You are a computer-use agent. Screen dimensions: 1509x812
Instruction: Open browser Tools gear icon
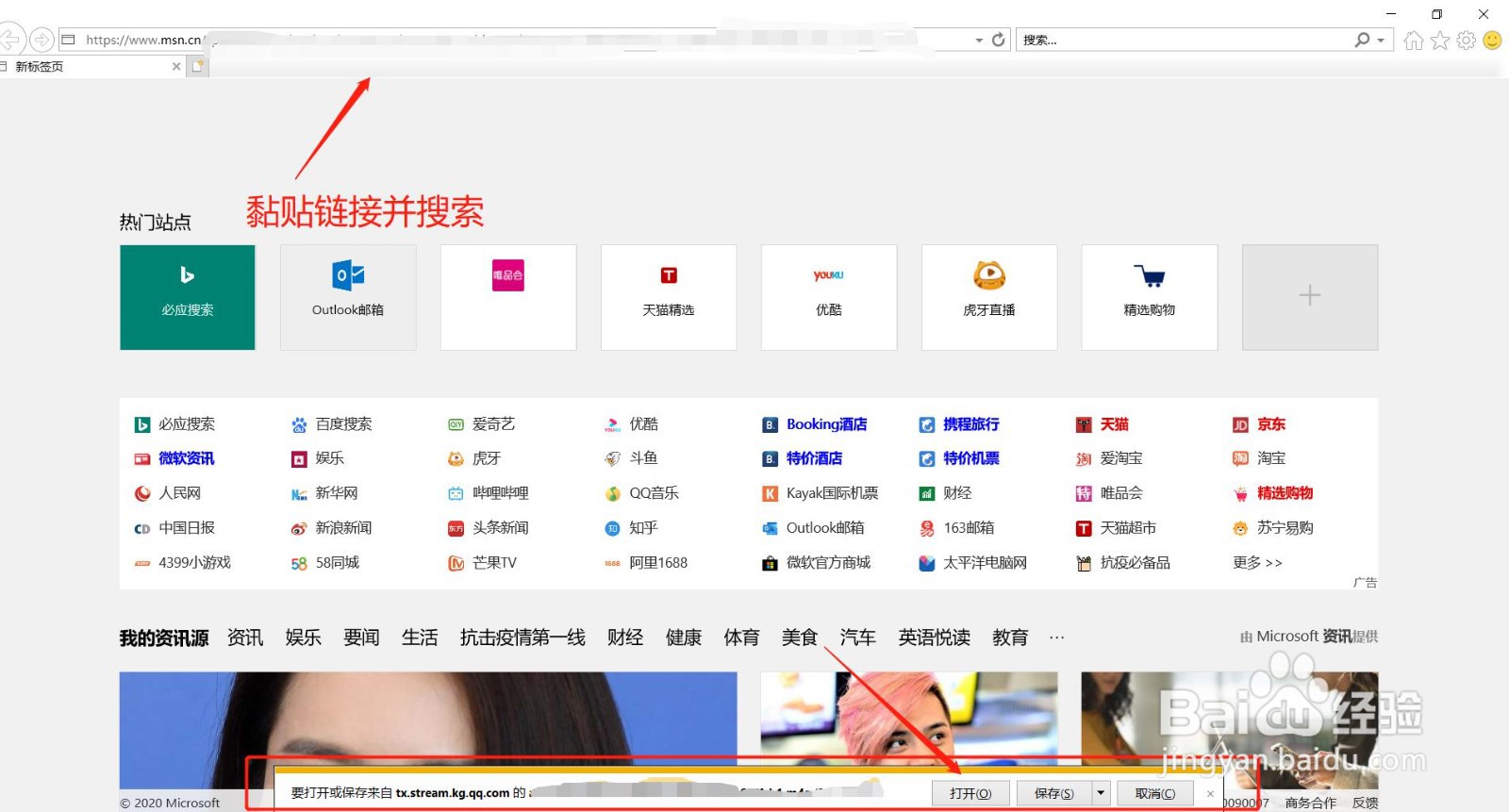point(1466,40)
